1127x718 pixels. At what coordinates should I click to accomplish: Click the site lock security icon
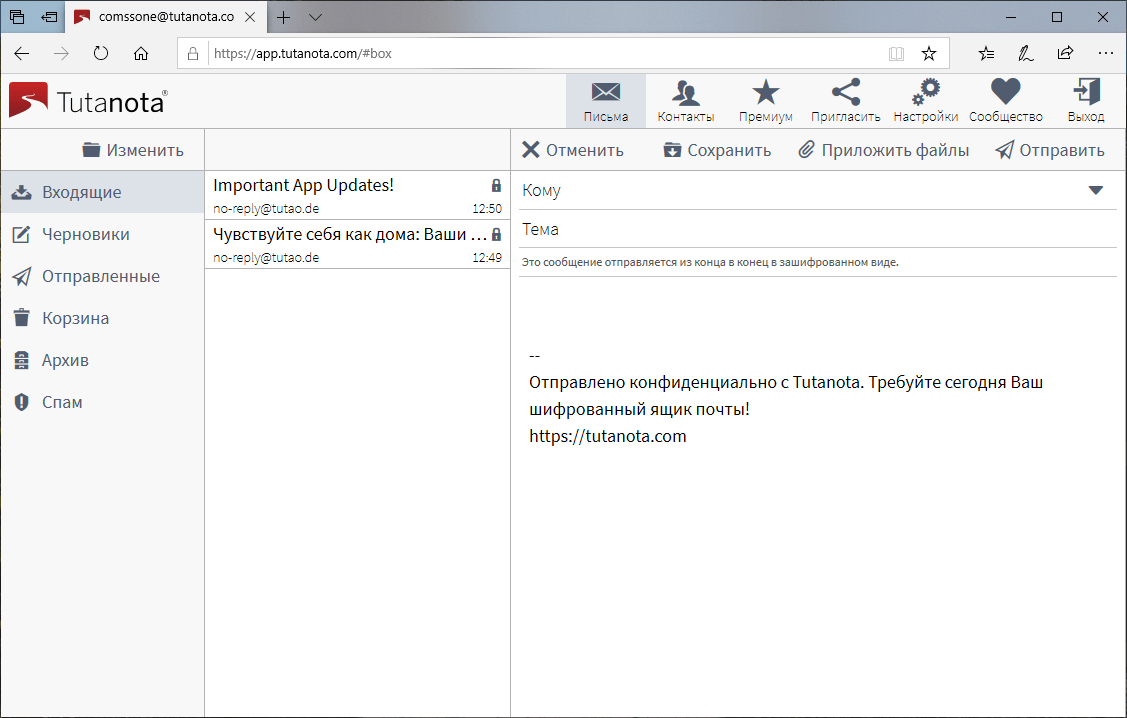(x=193, y=53)
